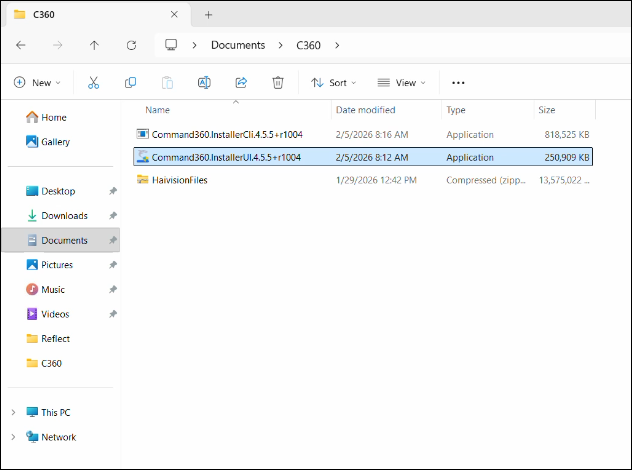Viewport: 632px width, 470px height.
Task: Go up one folder level
Action: pyautogui.click(x=94, y=45)
